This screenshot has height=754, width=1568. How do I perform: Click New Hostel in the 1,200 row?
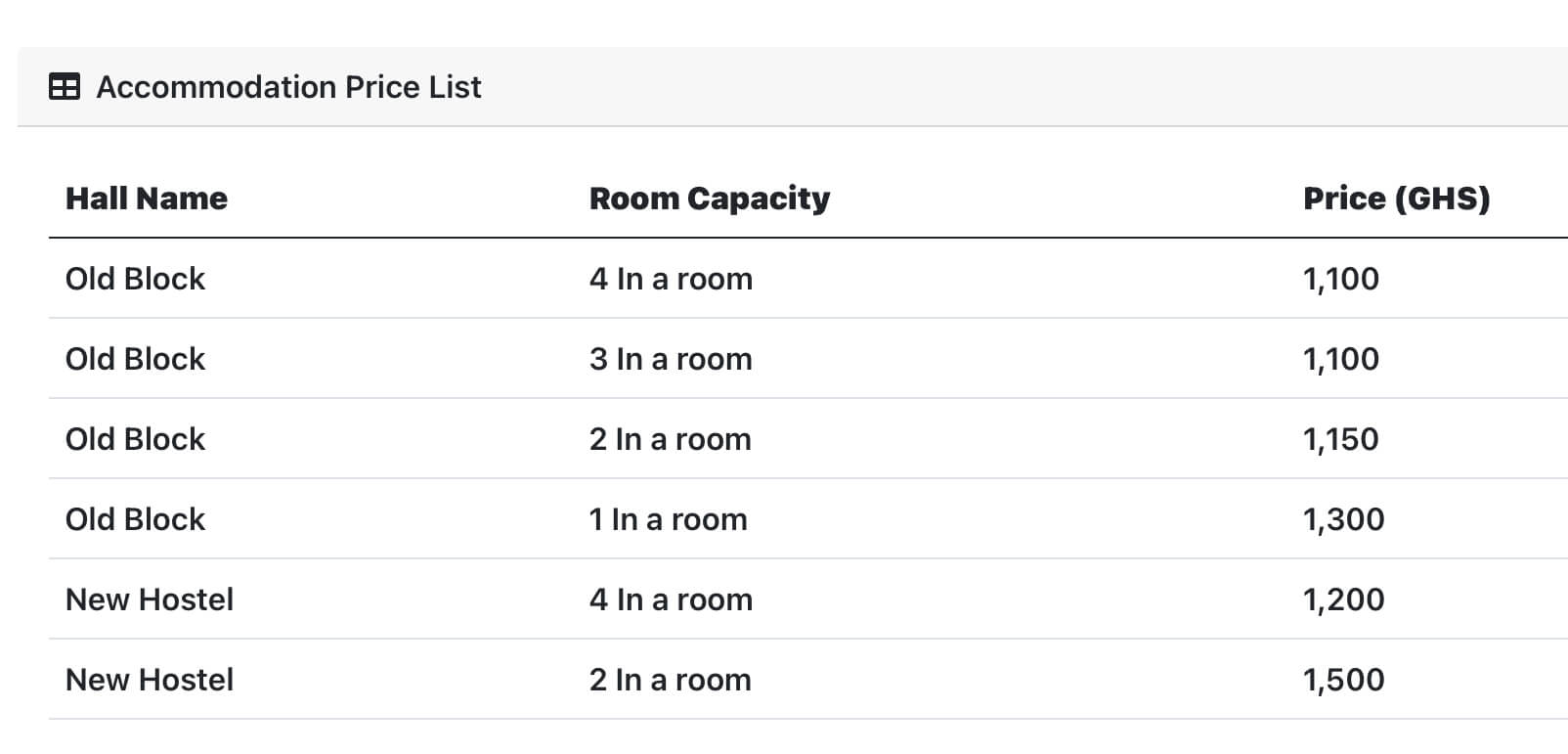150,599
